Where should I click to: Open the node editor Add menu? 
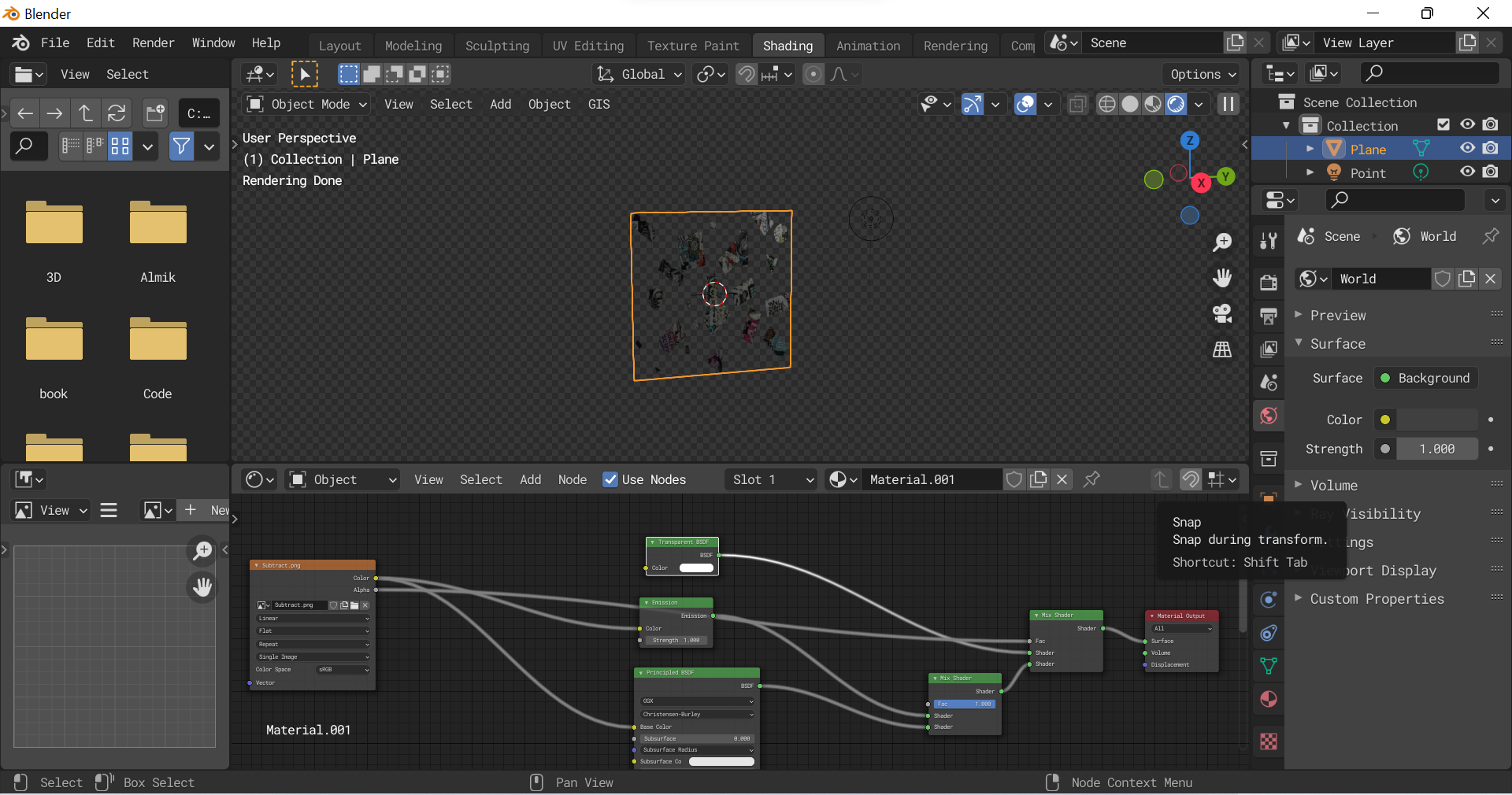(x=530, y=479)
